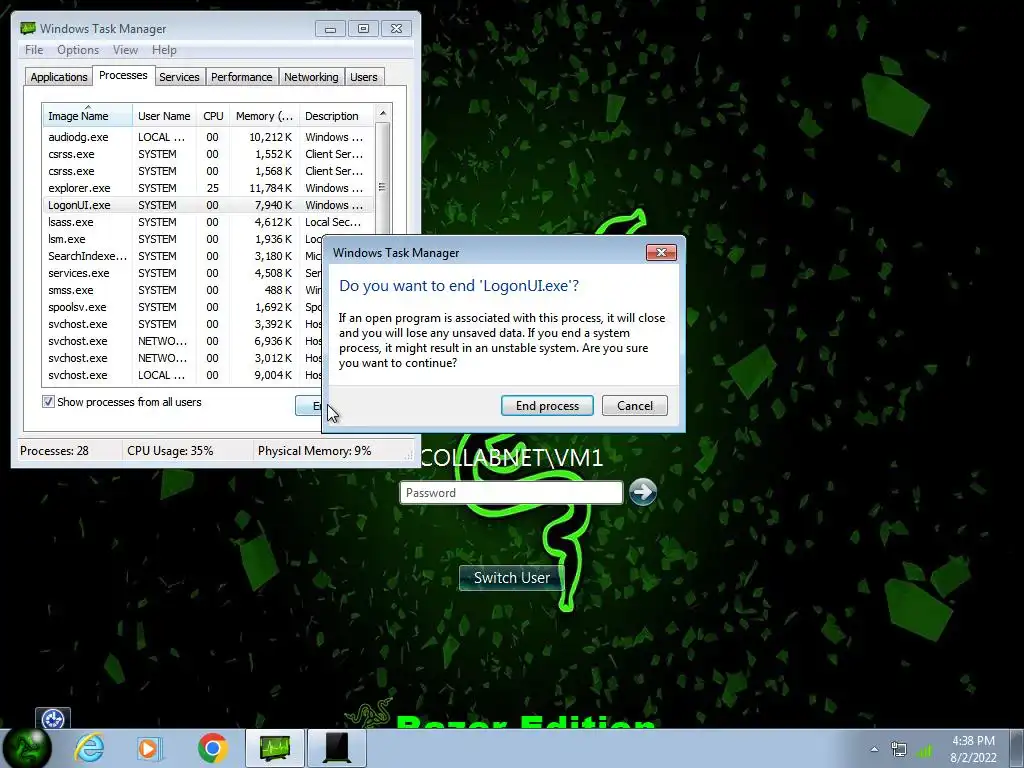Select the svchost.exe row using 9,004 K

(182, 375)
